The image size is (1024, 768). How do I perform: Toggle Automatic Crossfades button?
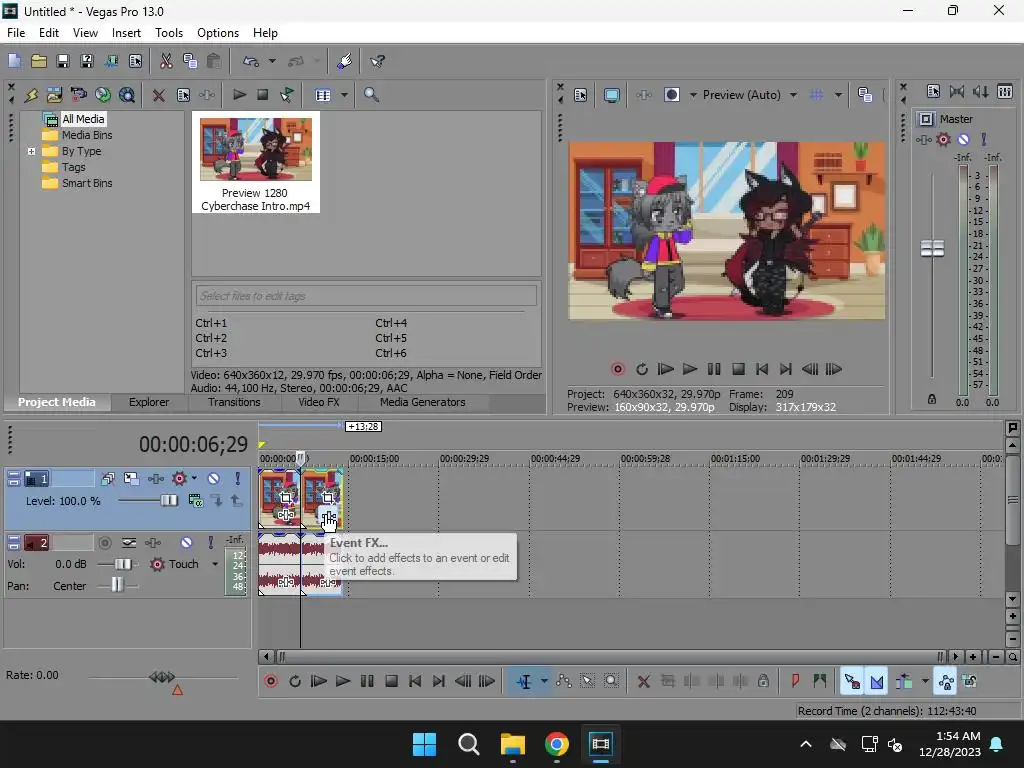[876, 682]
